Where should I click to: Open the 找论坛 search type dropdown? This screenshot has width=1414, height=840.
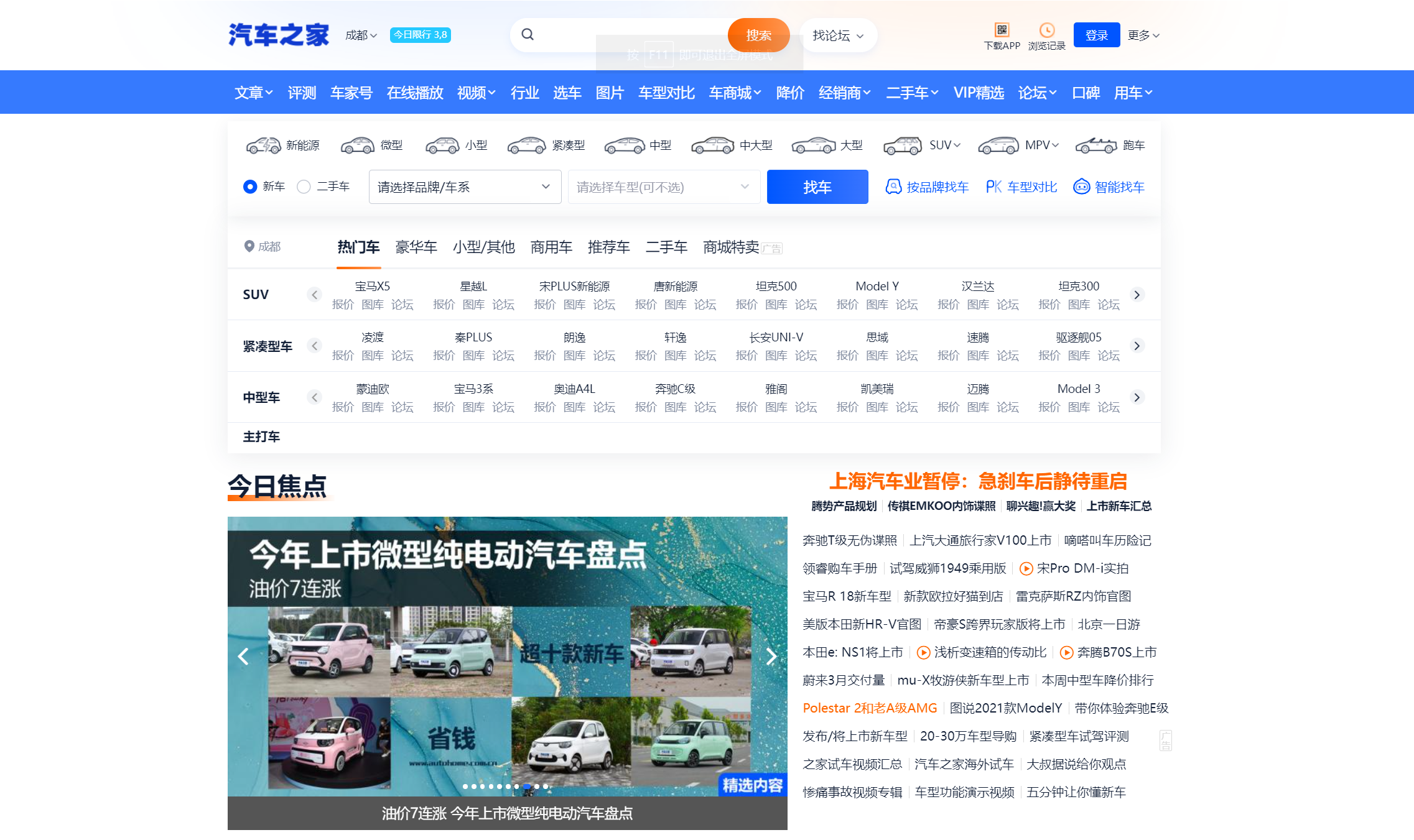point(838,35)
